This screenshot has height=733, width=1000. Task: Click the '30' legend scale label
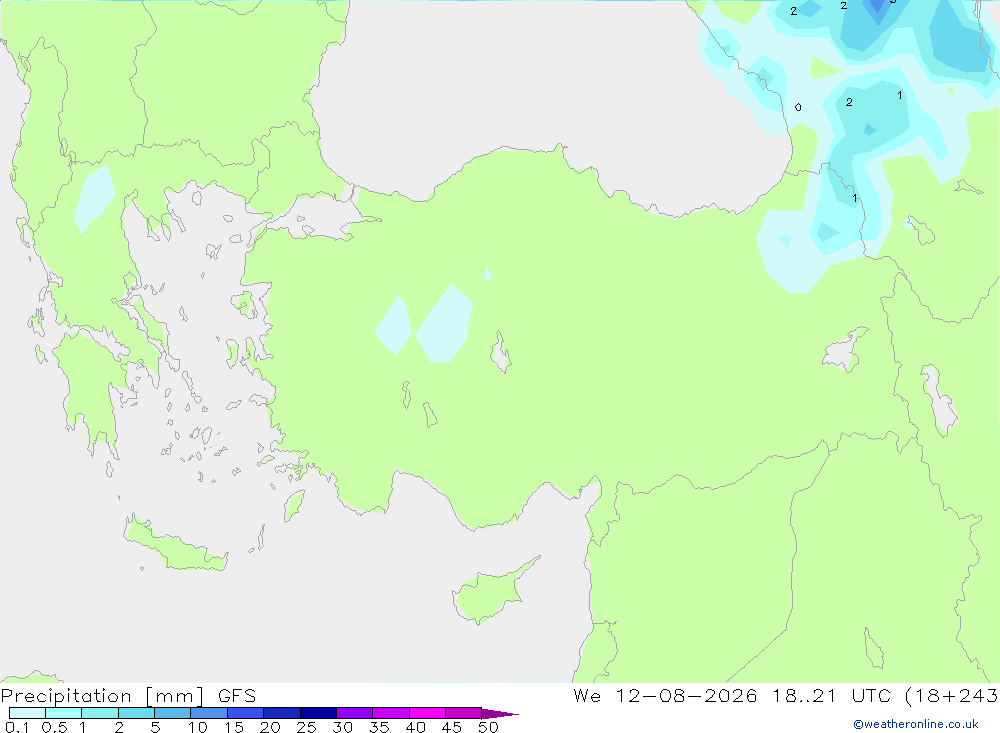(342, 727)
